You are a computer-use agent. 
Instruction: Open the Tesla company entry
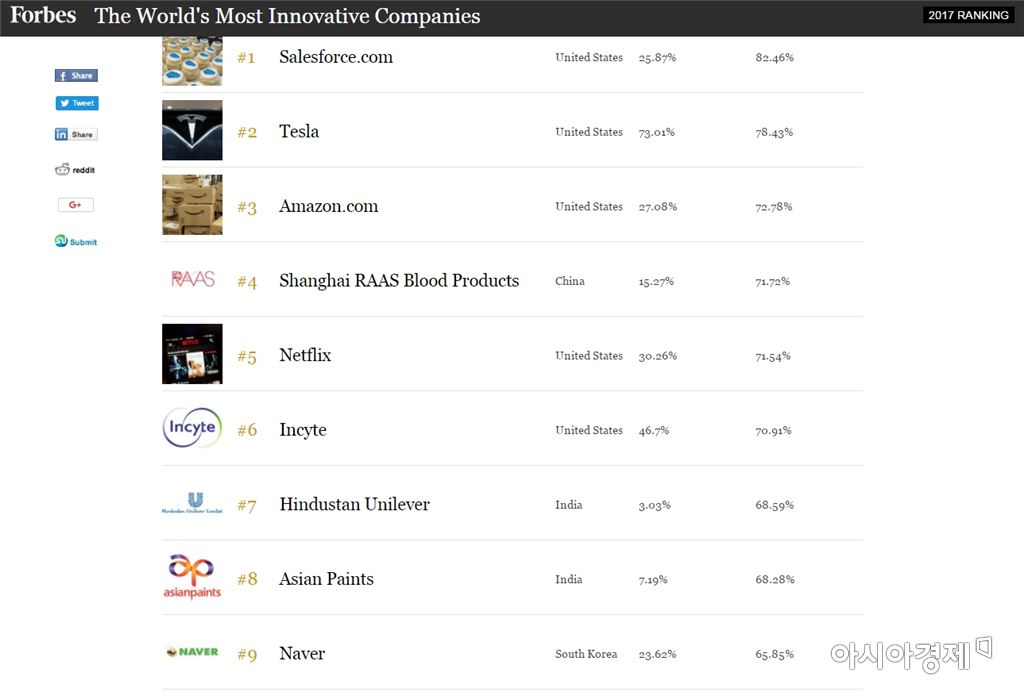tap(299, 131)
